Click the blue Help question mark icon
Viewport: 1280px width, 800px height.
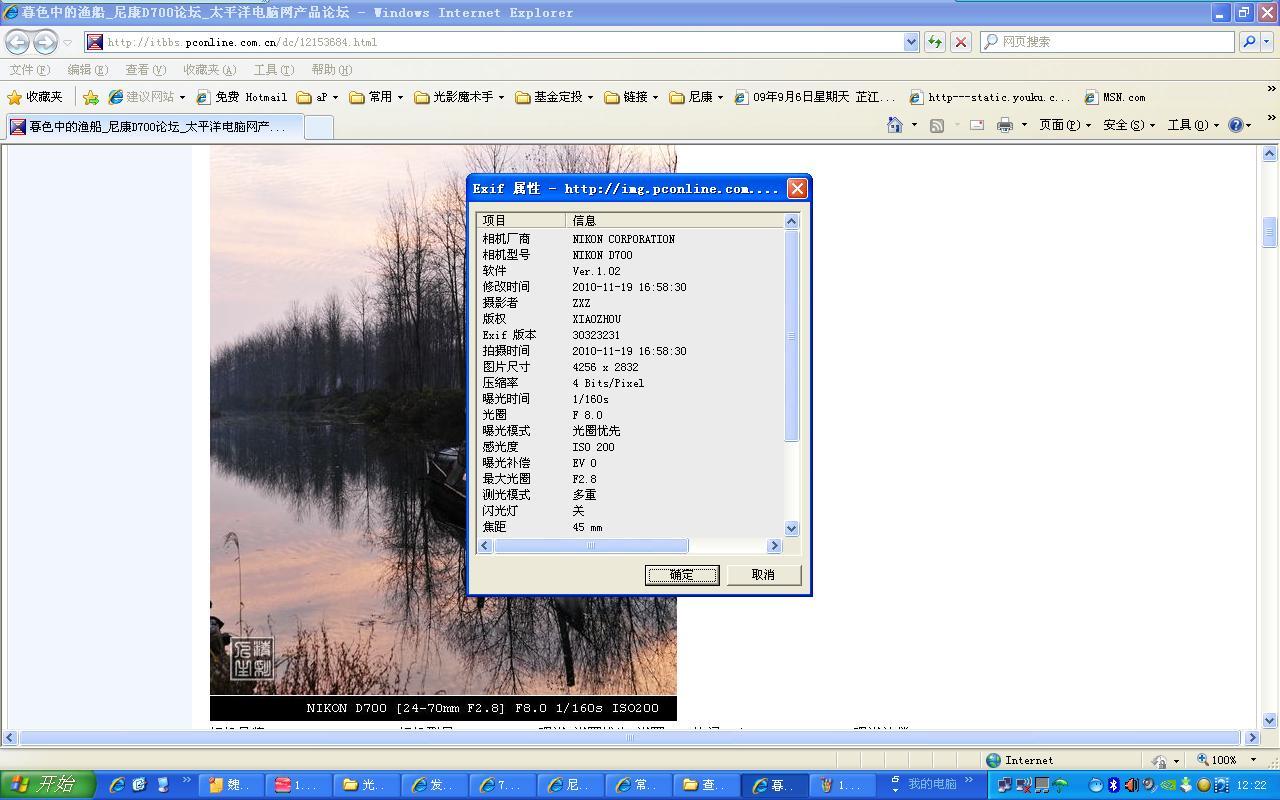(1236, 125)
